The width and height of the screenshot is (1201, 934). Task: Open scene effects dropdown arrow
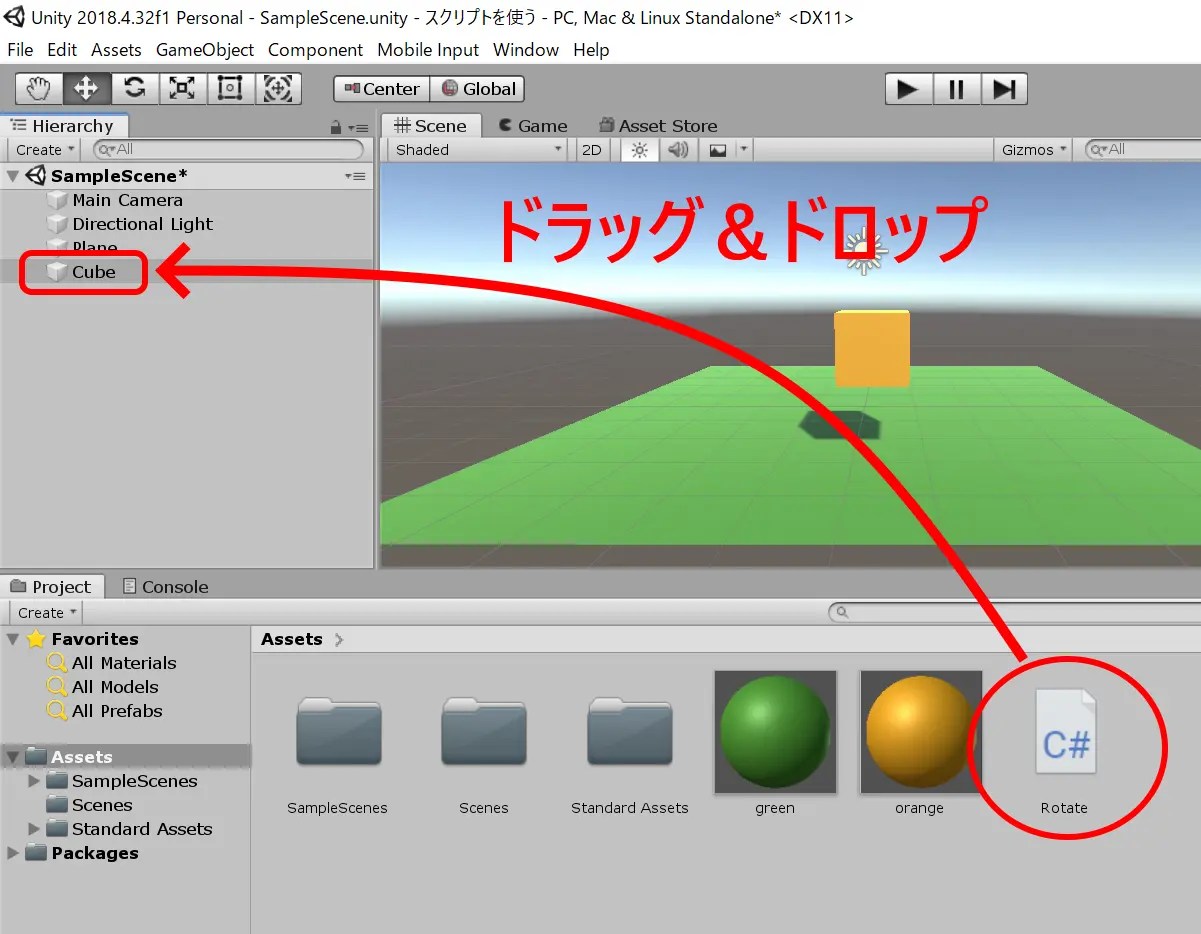point(743,150)
